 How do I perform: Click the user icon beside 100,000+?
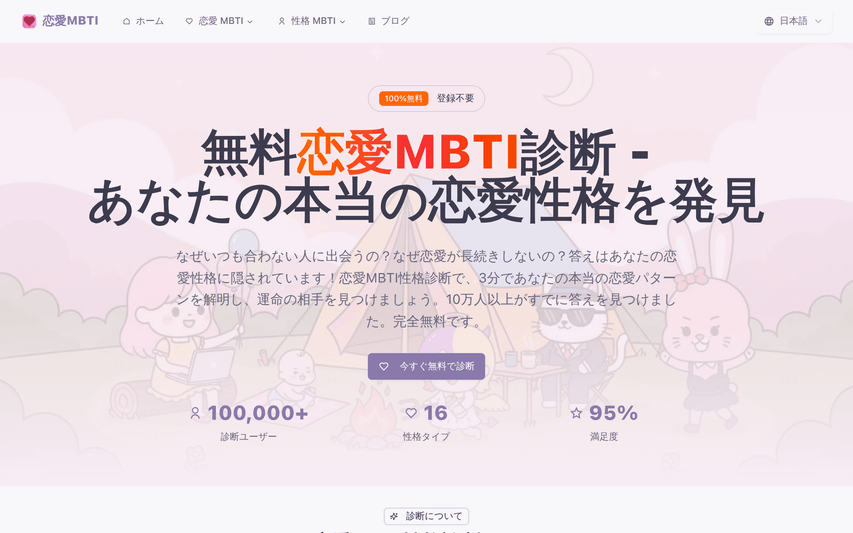click(195, 414)
